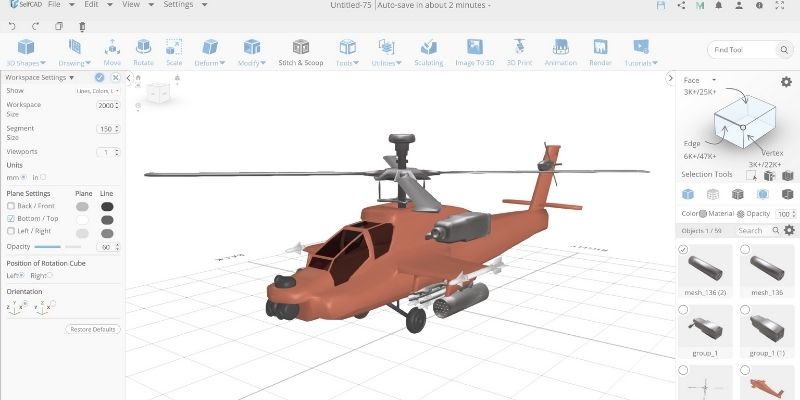
Task: Click the Bottom / Top line color swatch
Action: (107, 219)
